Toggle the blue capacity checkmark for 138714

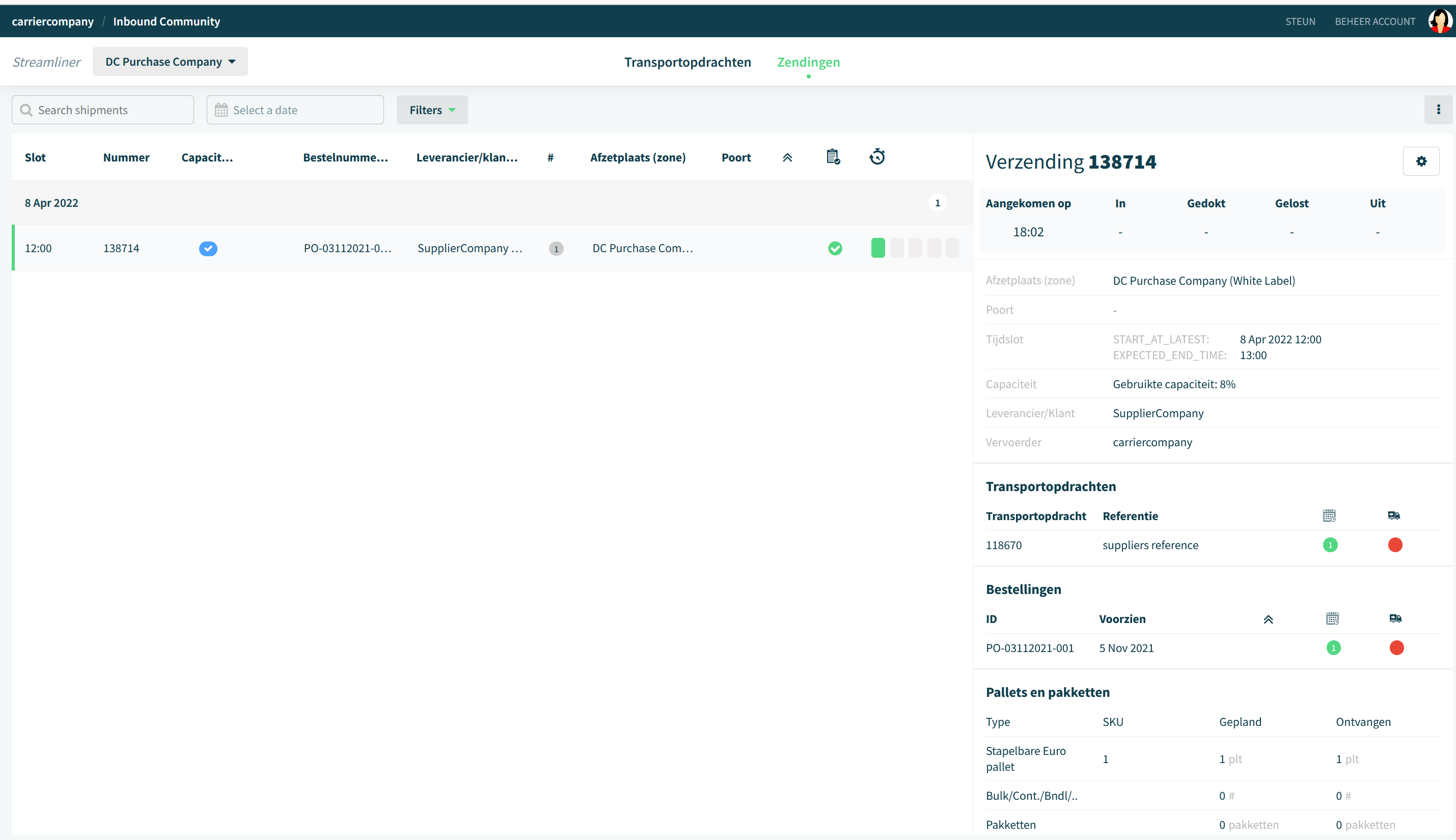(x=208, y=249)
